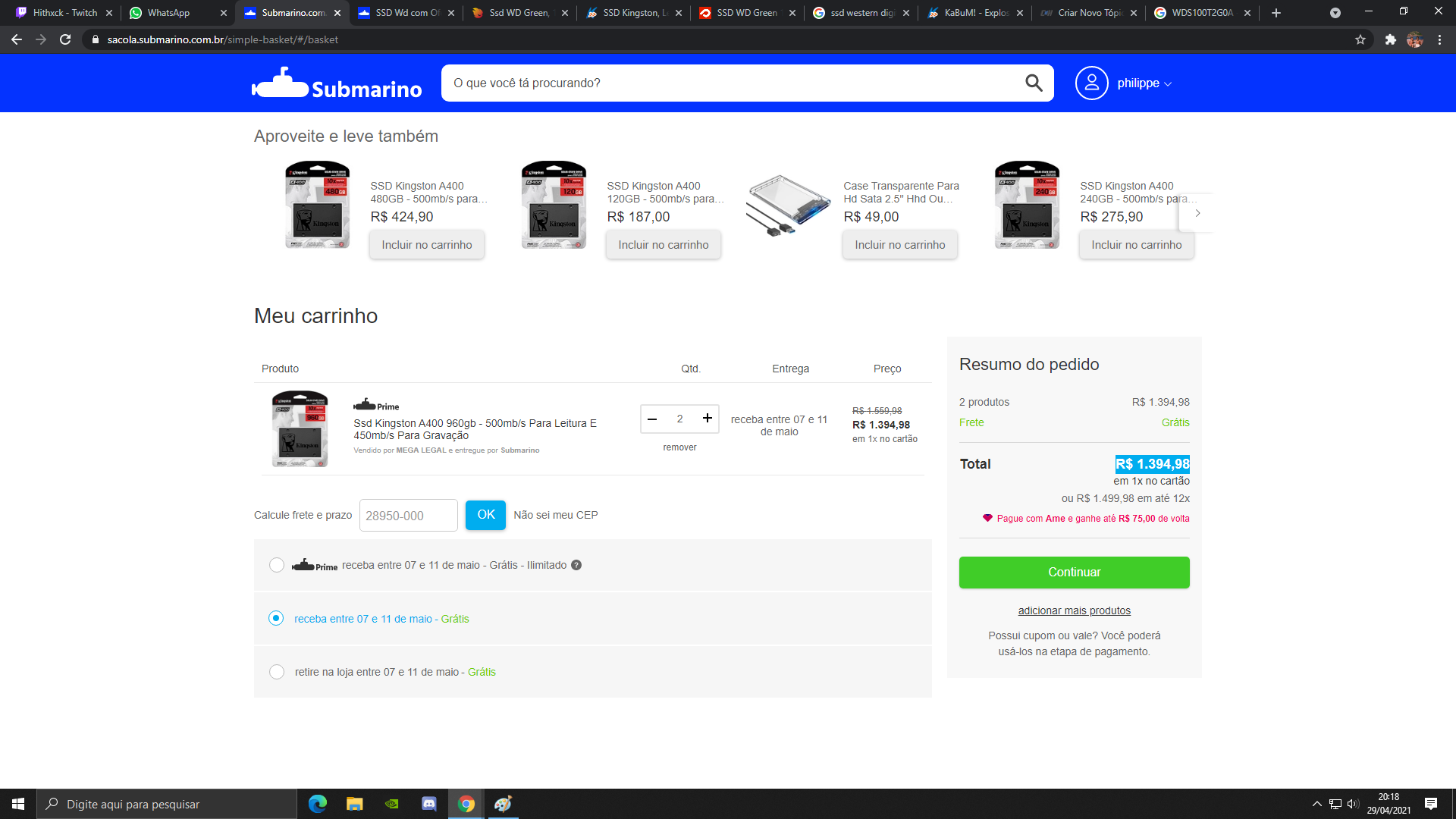Image resolution: width=1456 pixels, height=819 pixels.
Task: Open Discord from the taskbar
Action: (429, 804)
